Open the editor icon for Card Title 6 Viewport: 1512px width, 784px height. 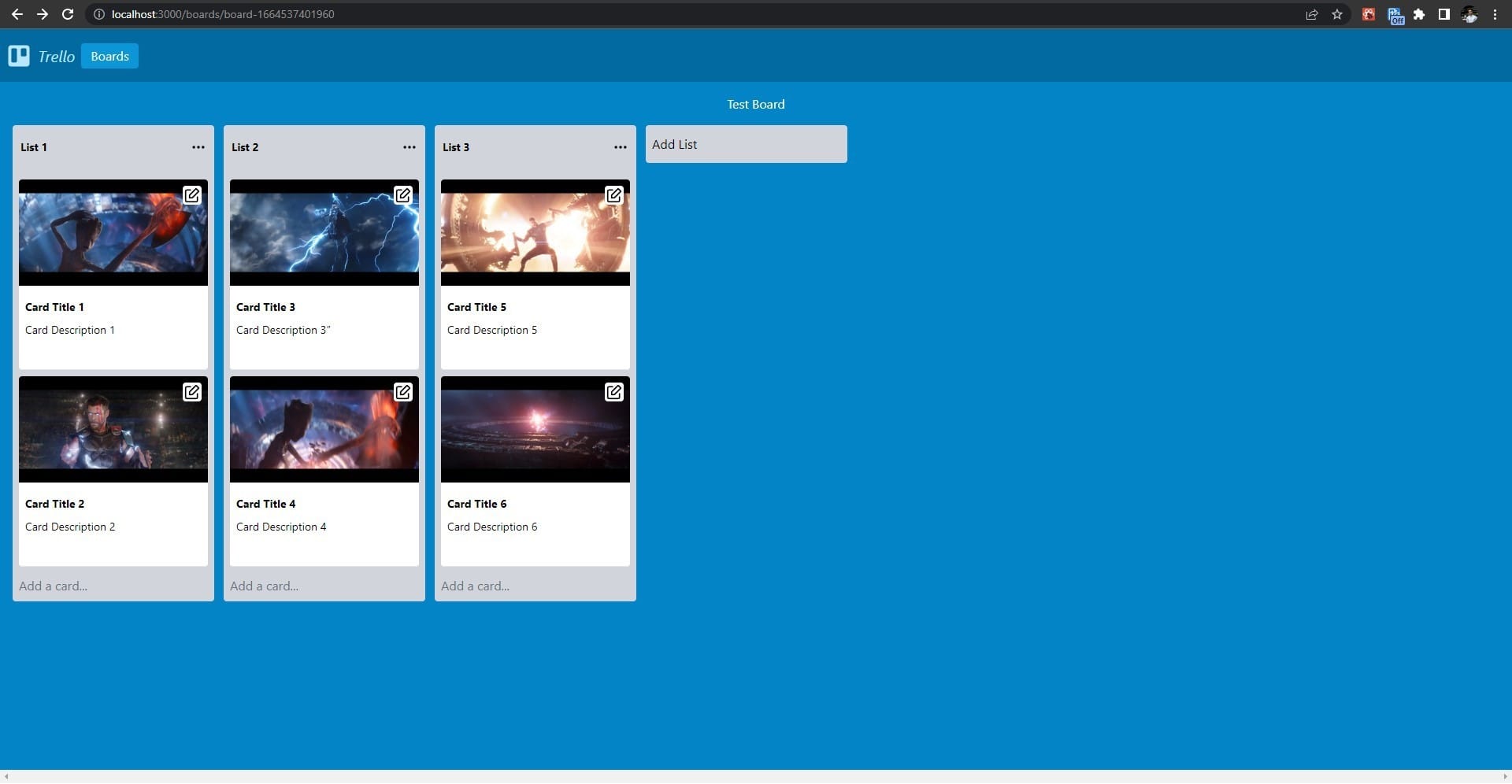coord(613,392)
